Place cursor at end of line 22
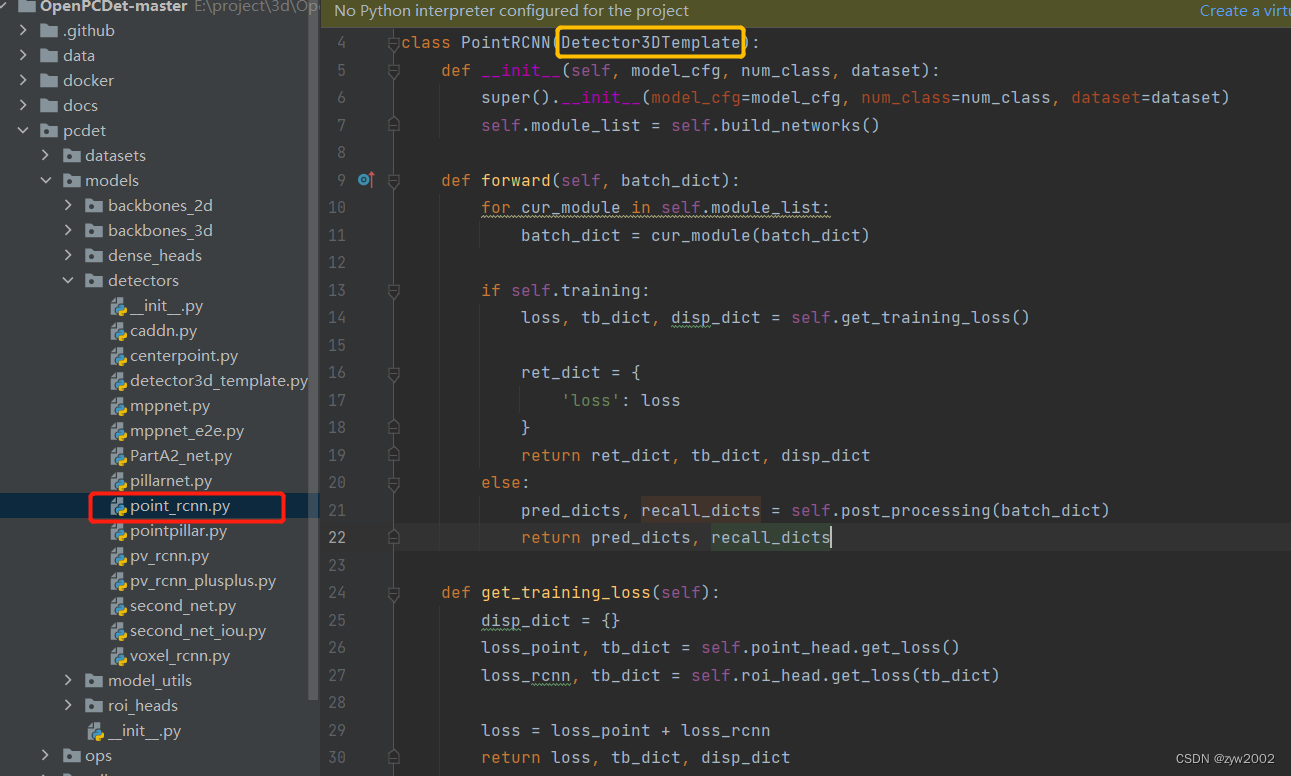 click(832, 537)
